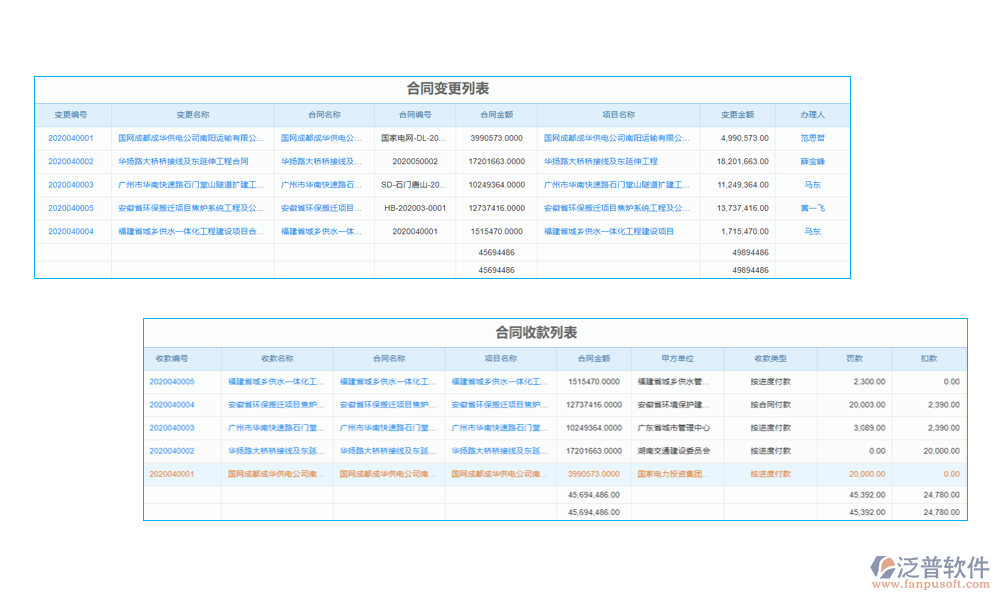The image size is (1000, 600).
Task: Click handler name 范思哲
Action: point(812,138)
